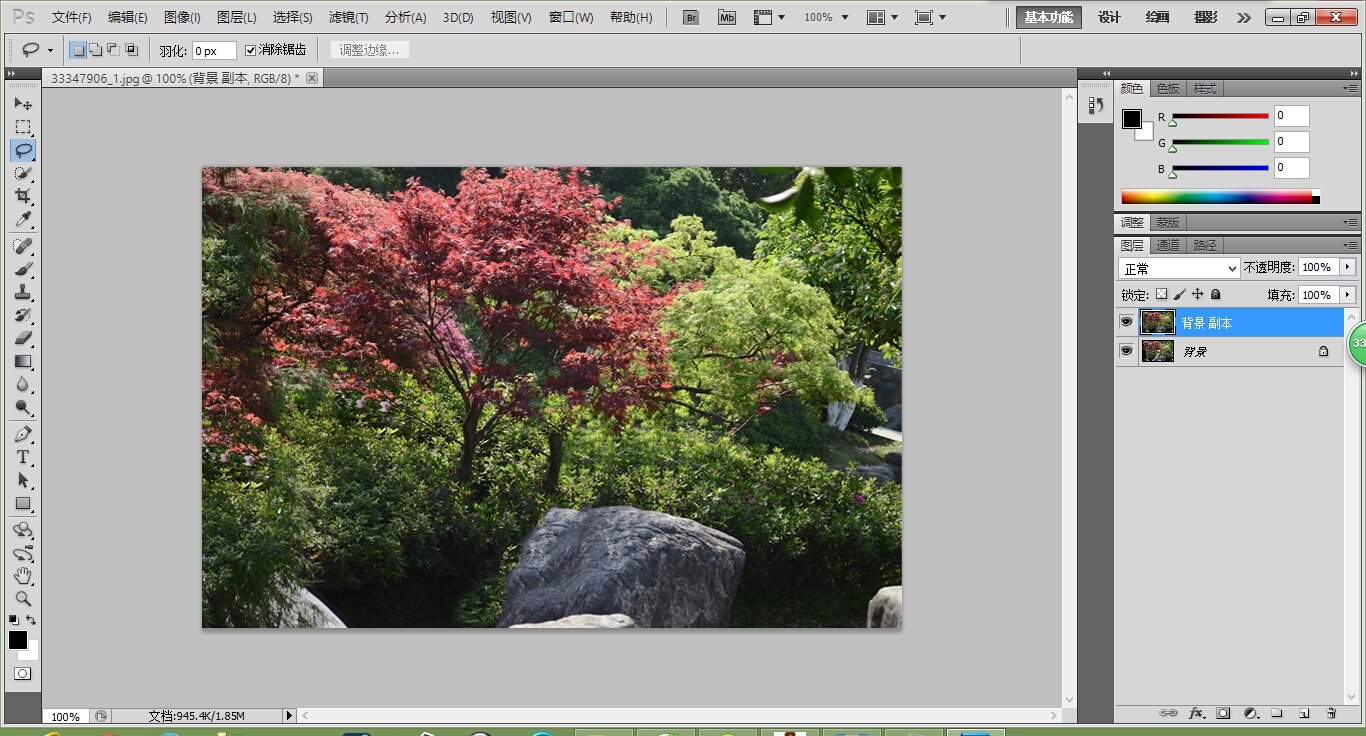
Task: Select the Blur tool
Action: (x=23, y=385)
